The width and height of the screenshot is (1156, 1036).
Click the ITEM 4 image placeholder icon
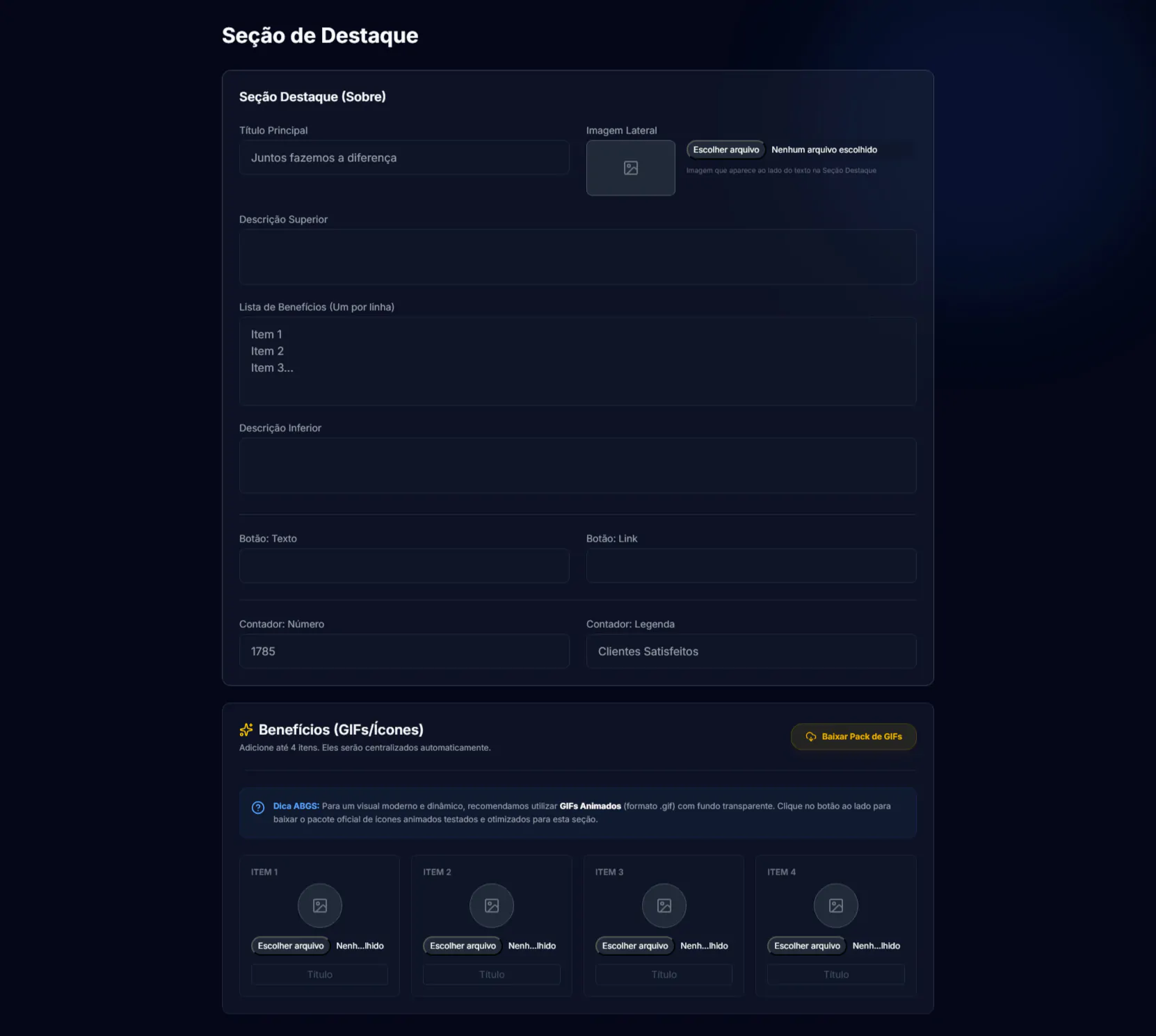(x=835, y=905)
